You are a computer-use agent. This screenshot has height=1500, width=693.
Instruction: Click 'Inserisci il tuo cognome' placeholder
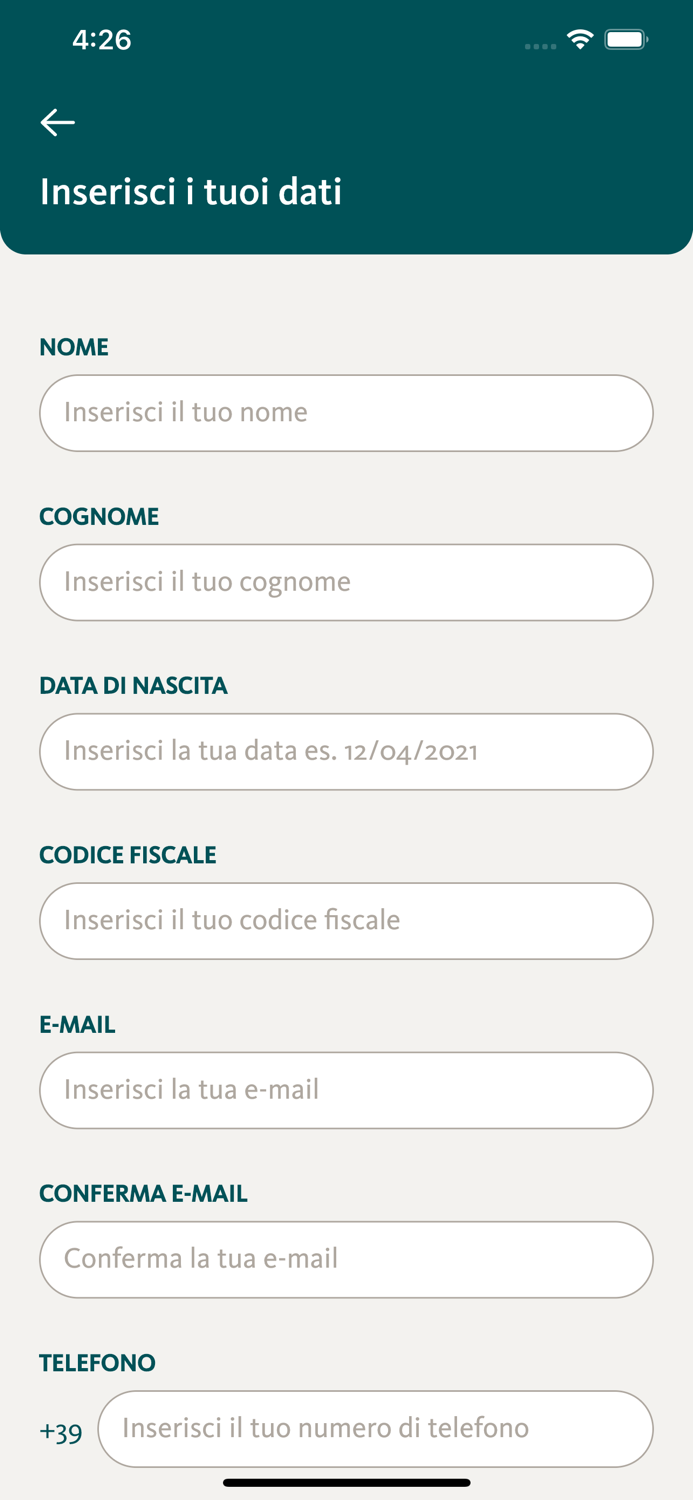[x=346, y=582]
